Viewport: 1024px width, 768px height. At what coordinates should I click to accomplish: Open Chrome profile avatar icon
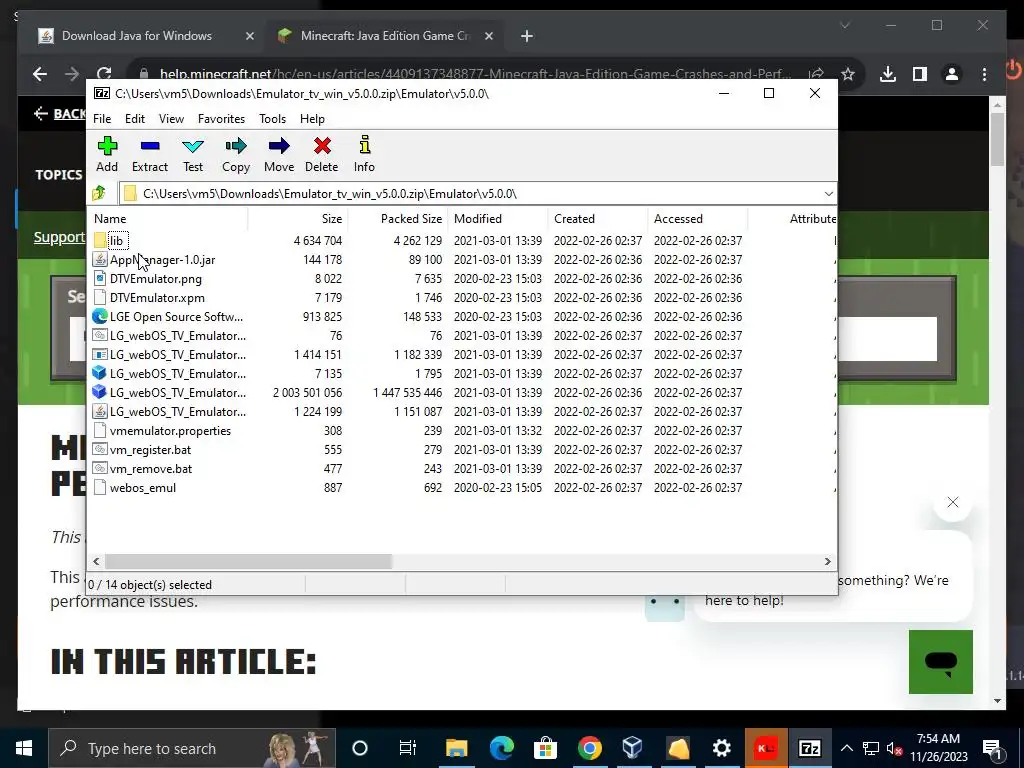point(952,74)
